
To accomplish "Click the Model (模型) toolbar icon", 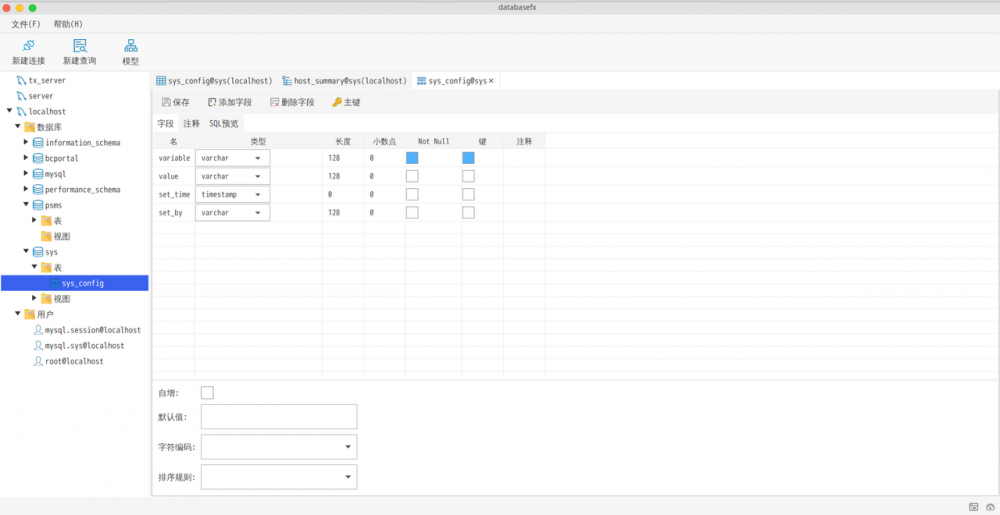I will pyautogui.click(x=131, y=45).
